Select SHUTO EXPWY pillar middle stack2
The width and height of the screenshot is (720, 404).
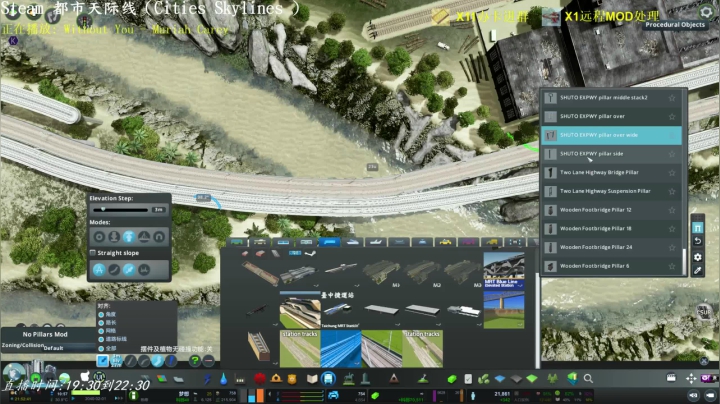(x=611, y=98)
